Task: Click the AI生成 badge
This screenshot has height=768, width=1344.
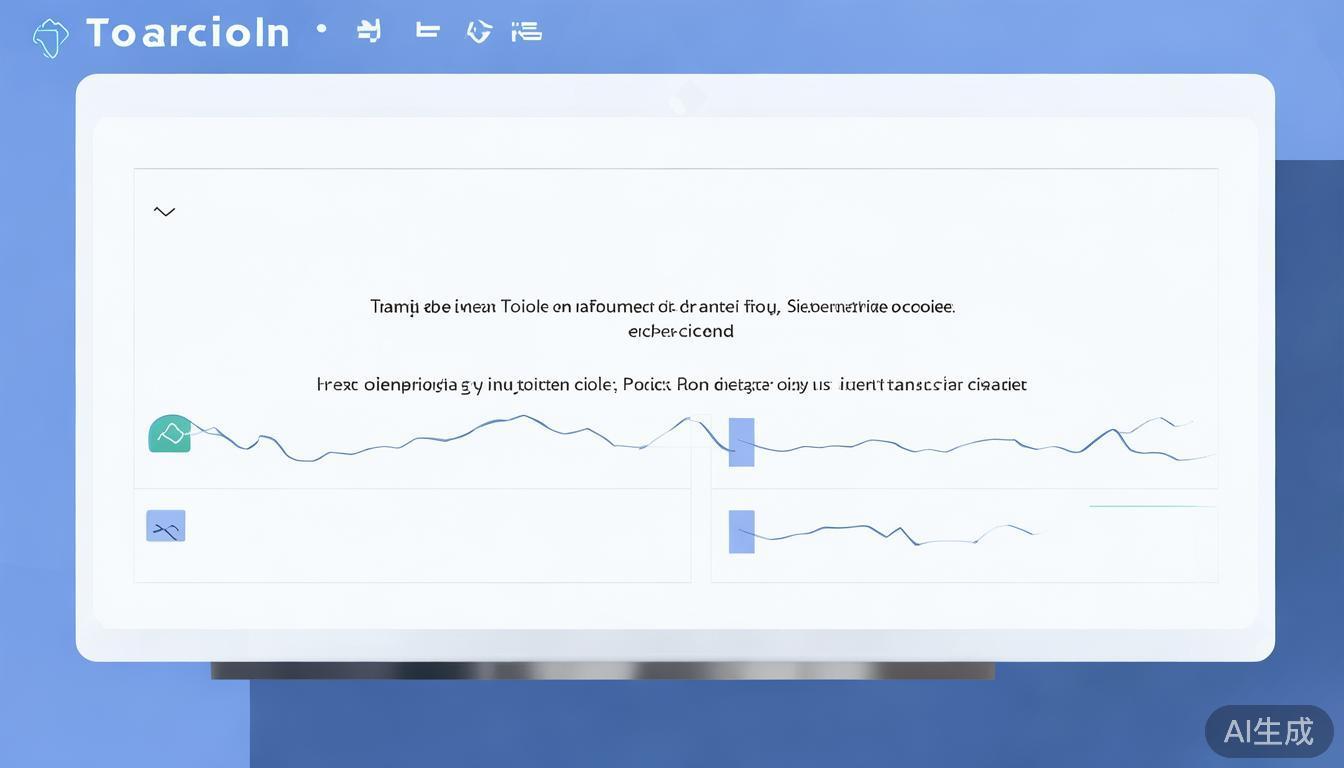Action: pos(1268,731)
